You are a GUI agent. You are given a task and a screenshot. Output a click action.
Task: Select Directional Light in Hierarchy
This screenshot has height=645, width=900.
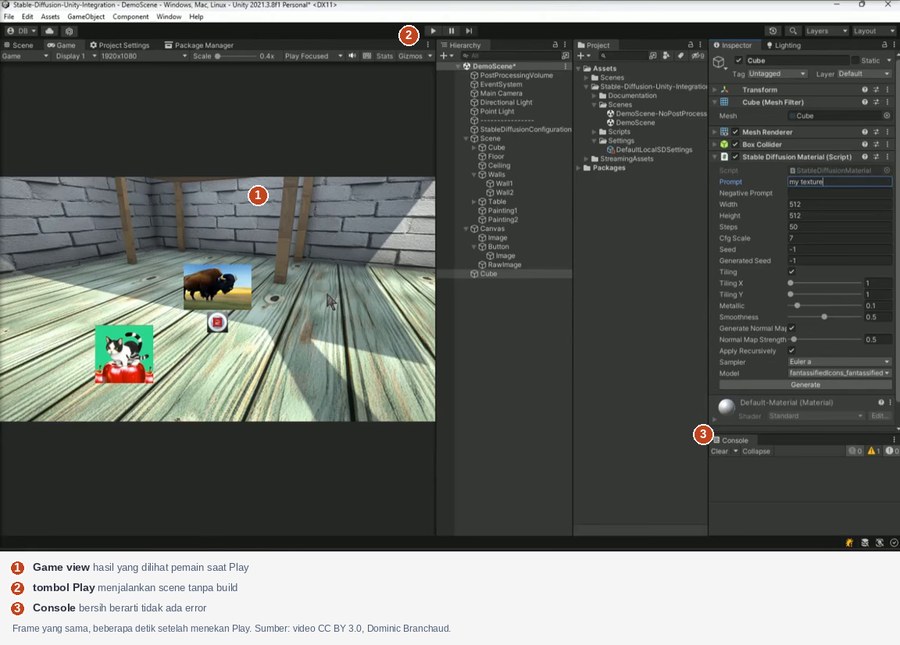[501, 102]
